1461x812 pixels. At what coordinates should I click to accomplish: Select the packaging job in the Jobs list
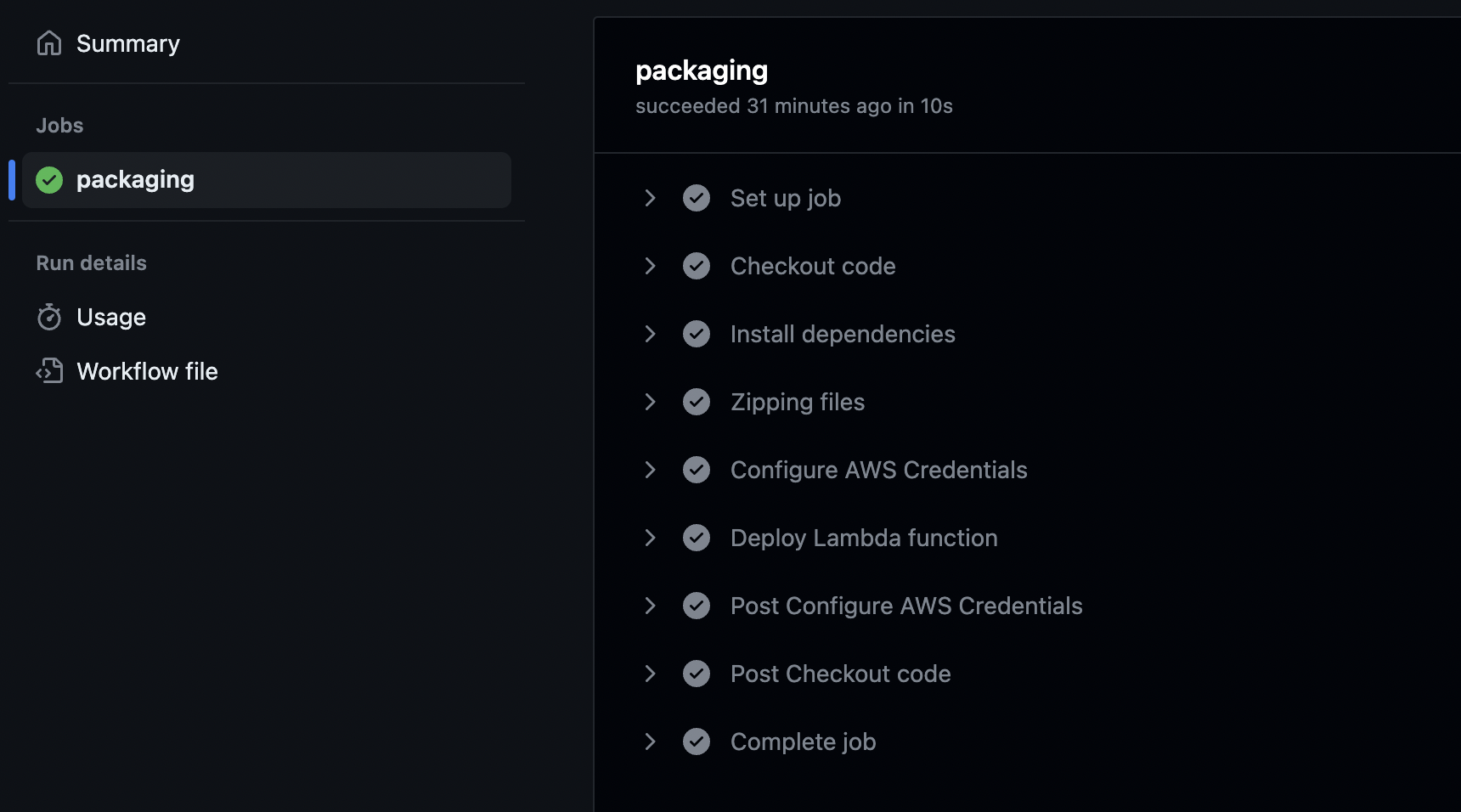click(135, 179)
